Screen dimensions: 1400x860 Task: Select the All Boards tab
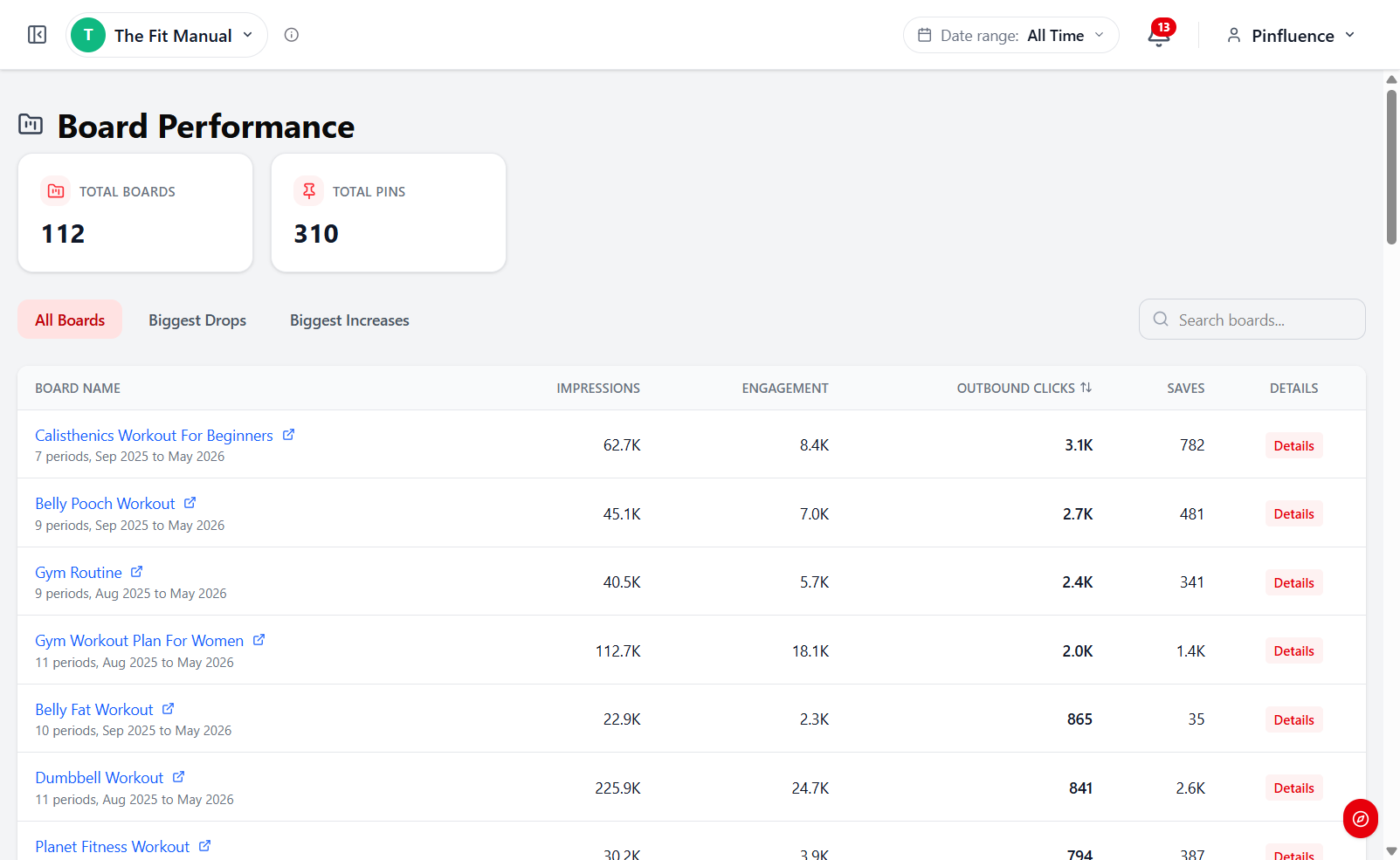(x=70, y=320)
